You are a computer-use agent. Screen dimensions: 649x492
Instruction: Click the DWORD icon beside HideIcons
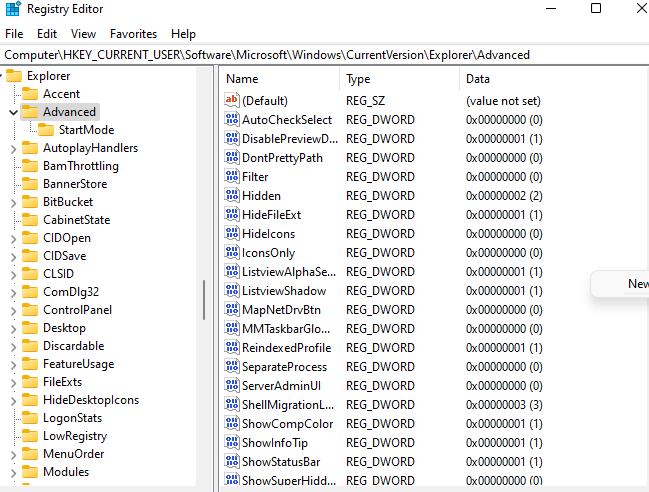232,233
